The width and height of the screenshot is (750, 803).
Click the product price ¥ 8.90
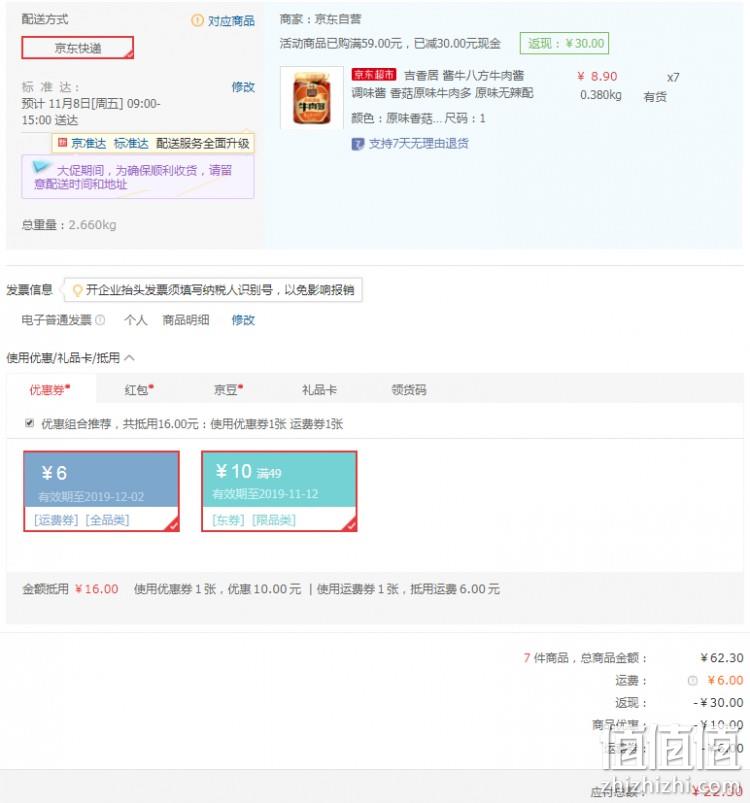pos(597,76)
